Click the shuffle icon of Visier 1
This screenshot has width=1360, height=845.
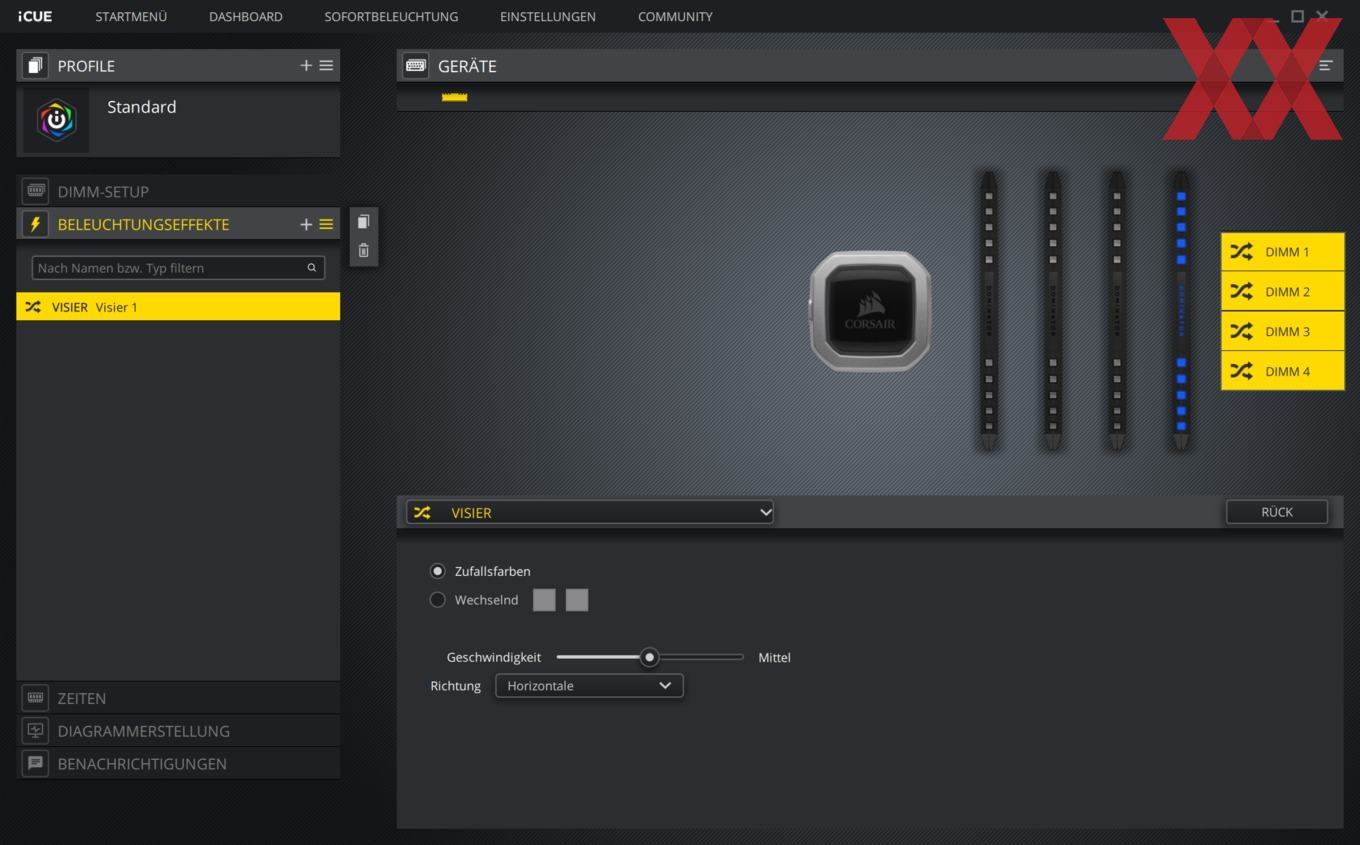33,307
